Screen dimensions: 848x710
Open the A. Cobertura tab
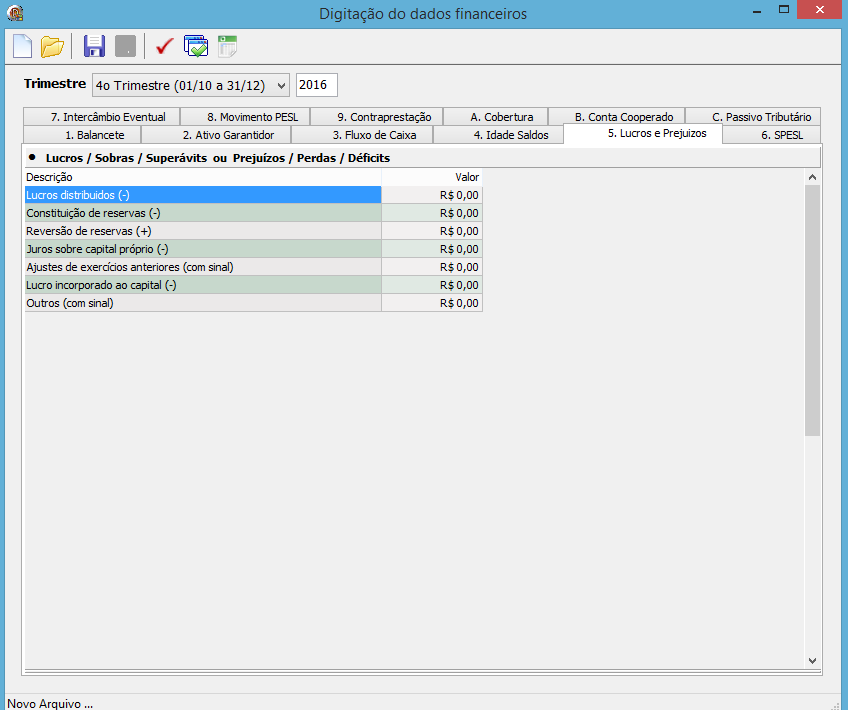pyautogui.click(x=496, y=117)
